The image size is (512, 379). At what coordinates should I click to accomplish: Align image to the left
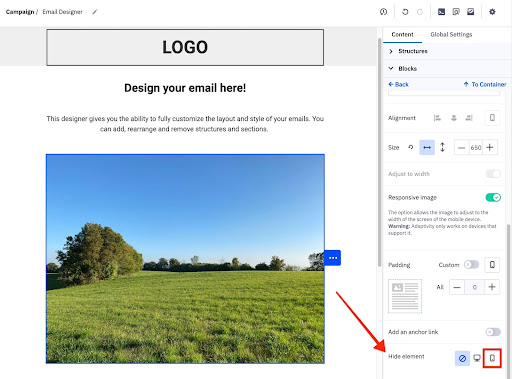[437, 118]
